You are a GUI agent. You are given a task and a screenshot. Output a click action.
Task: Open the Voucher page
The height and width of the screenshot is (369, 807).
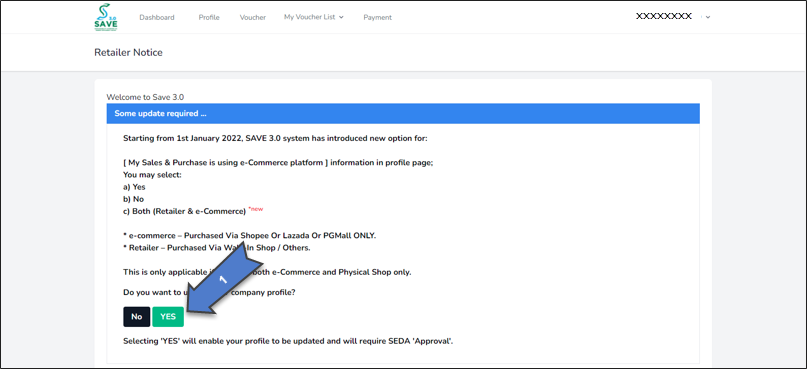[x=253, y=17]
